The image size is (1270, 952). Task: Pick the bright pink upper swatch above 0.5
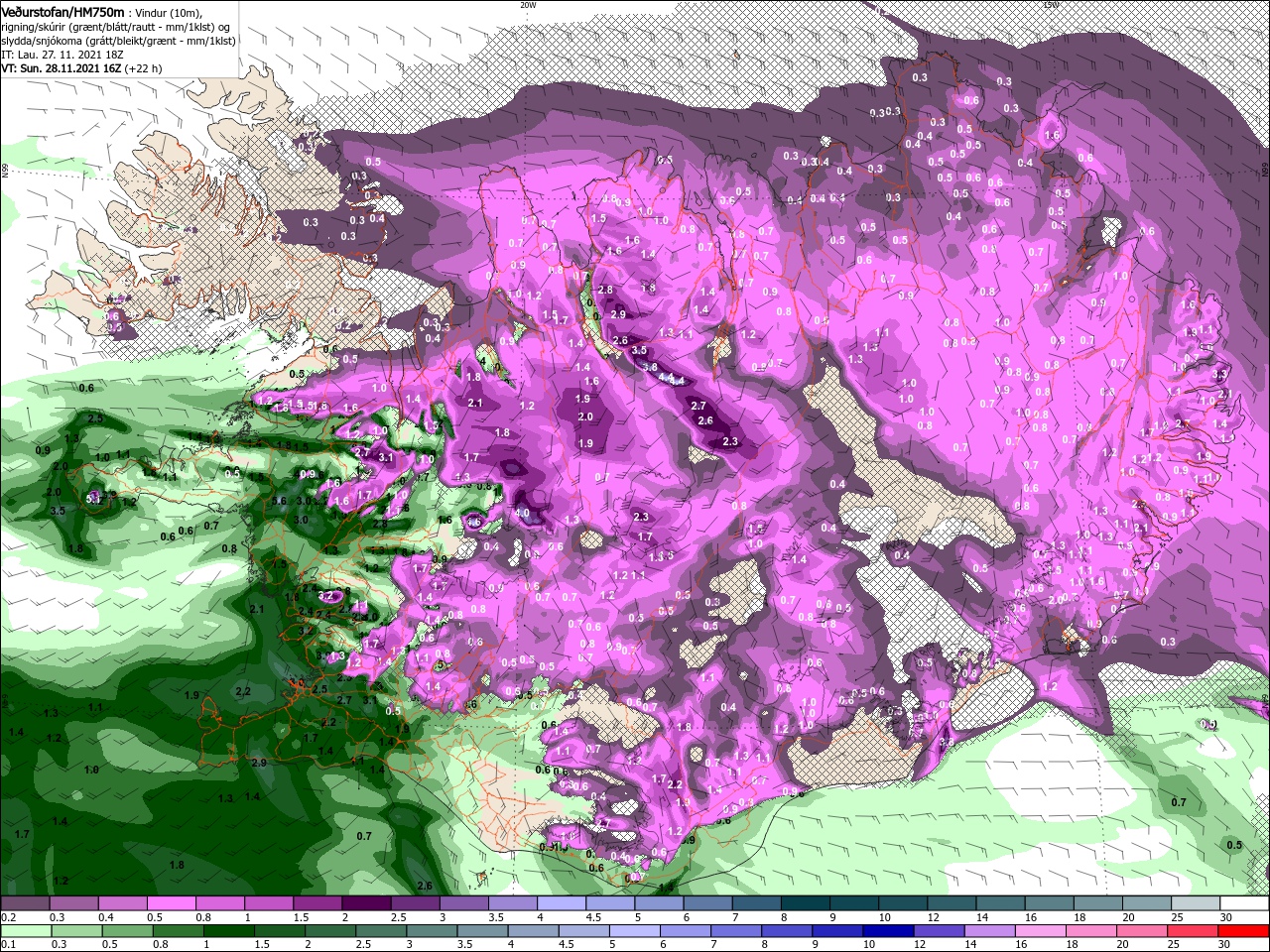pos(171,904)
